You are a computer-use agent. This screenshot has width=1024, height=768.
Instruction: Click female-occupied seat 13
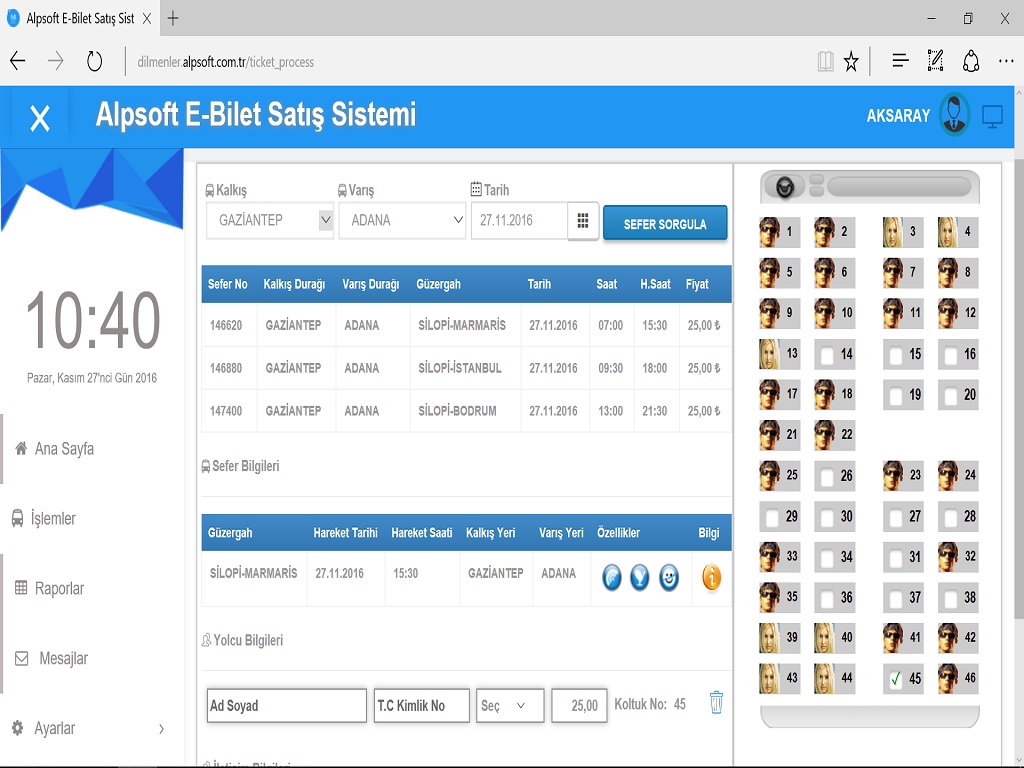tap(779, 354)
